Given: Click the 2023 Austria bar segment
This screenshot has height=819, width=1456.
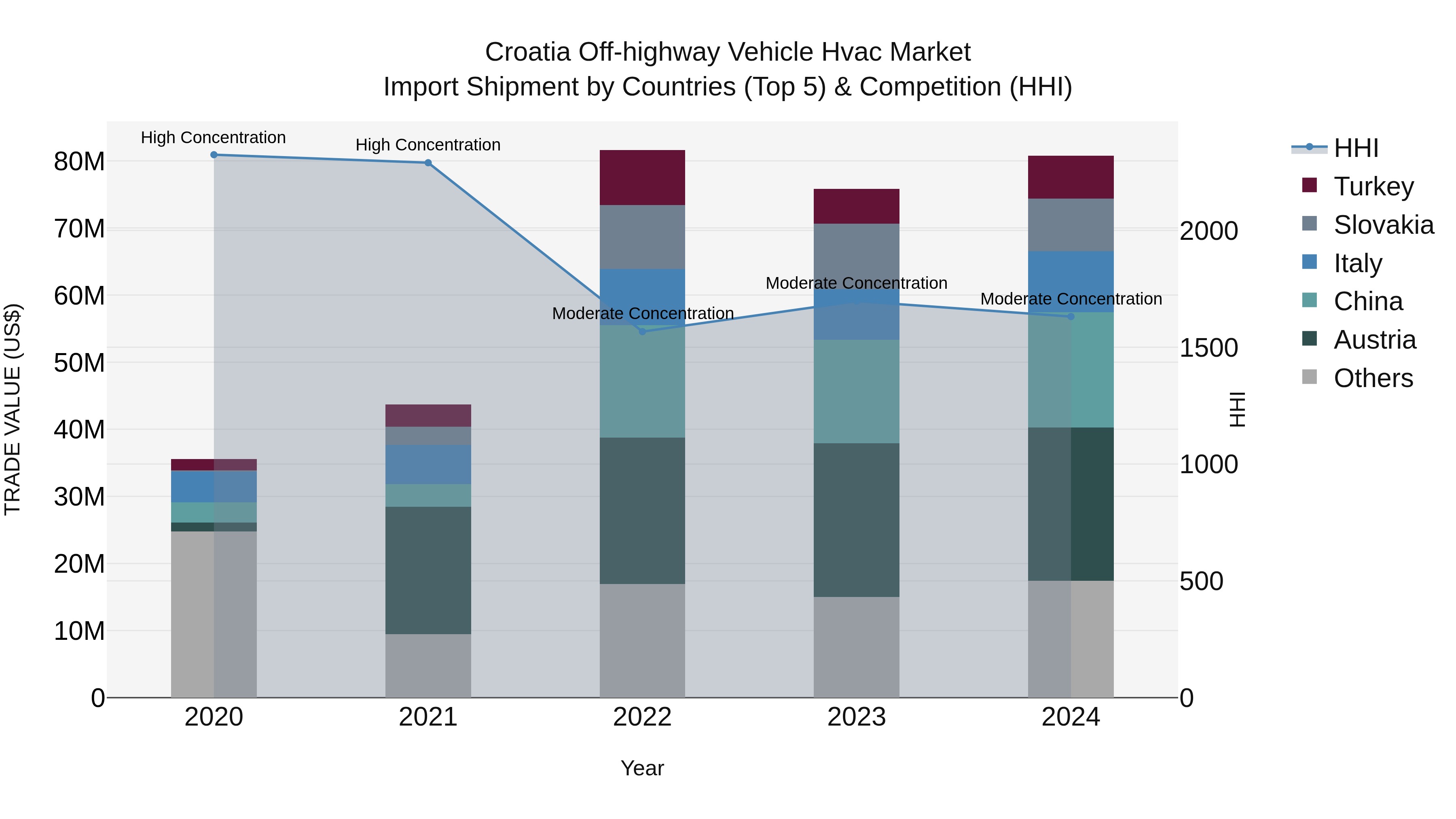Looking at the screenshot, I should pyautogui.click(x=856, y=520).
